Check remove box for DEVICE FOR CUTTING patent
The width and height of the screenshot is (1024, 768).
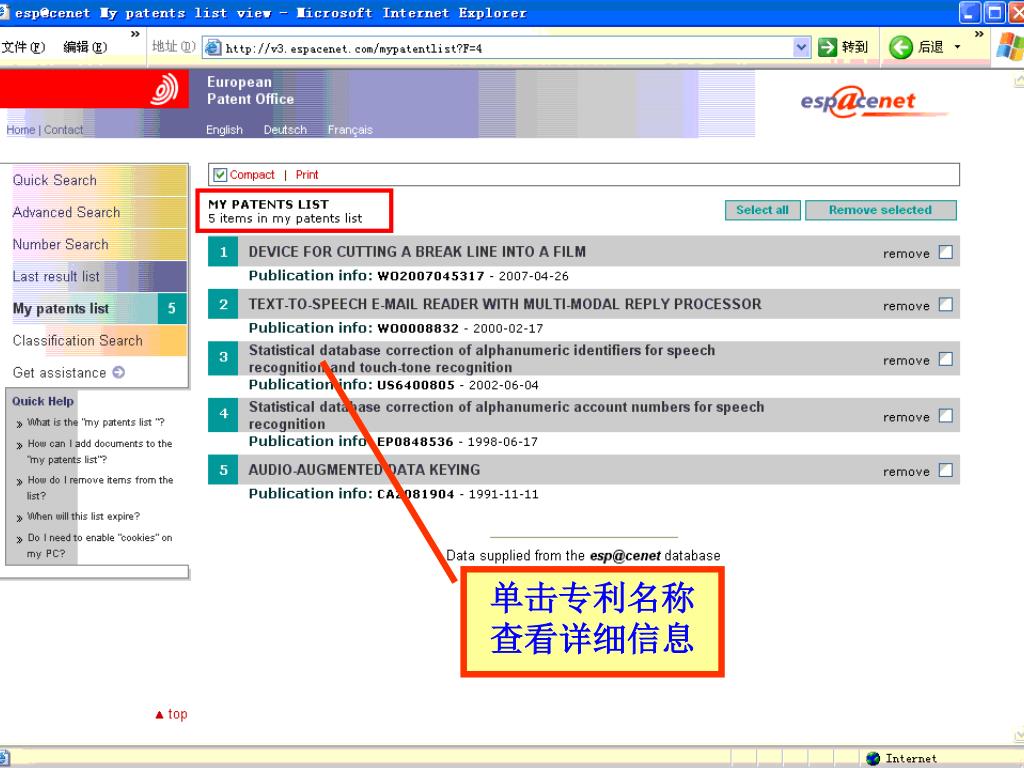[946, 252]
